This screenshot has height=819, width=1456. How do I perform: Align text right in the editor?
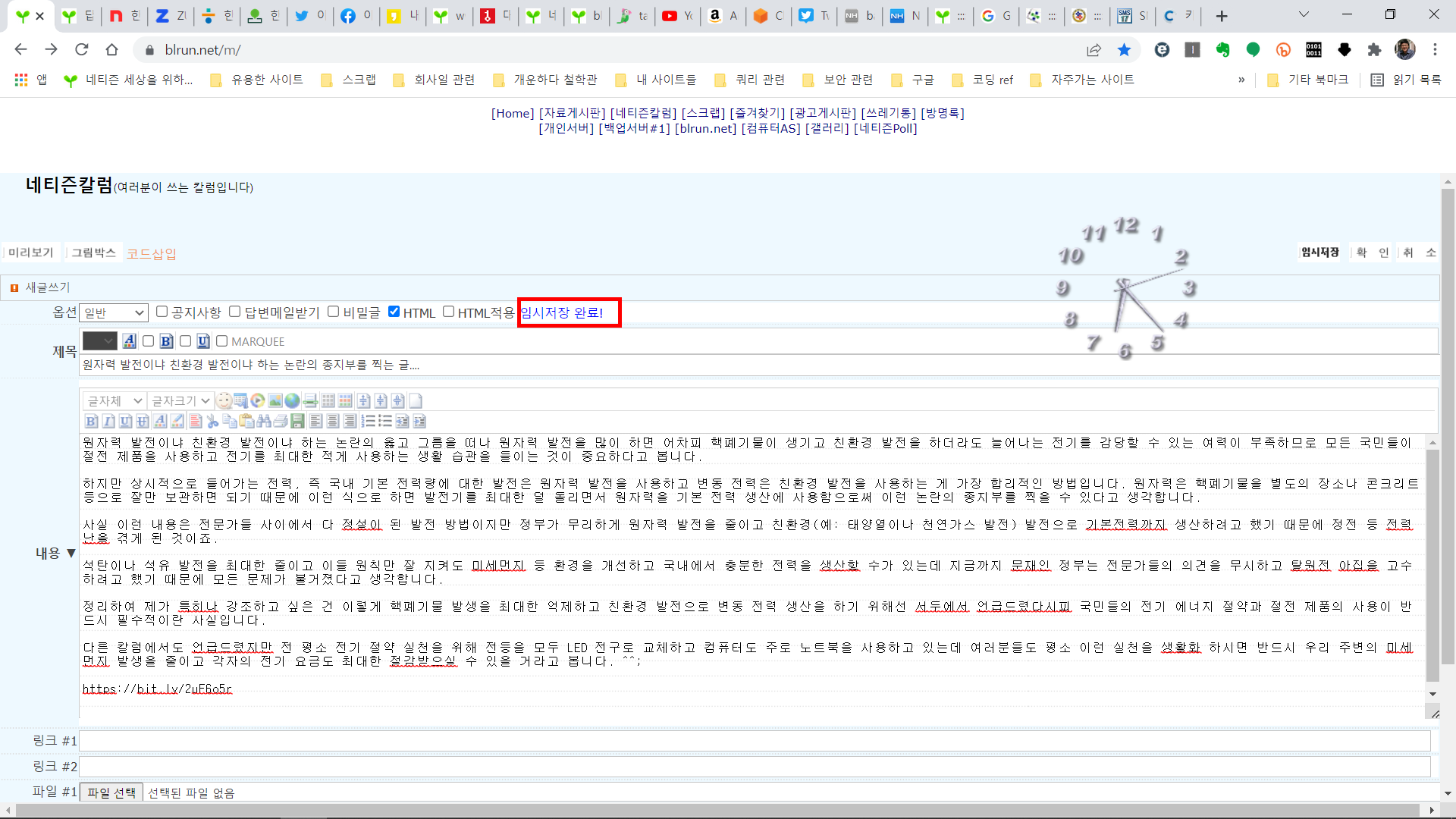pos(350,421)
